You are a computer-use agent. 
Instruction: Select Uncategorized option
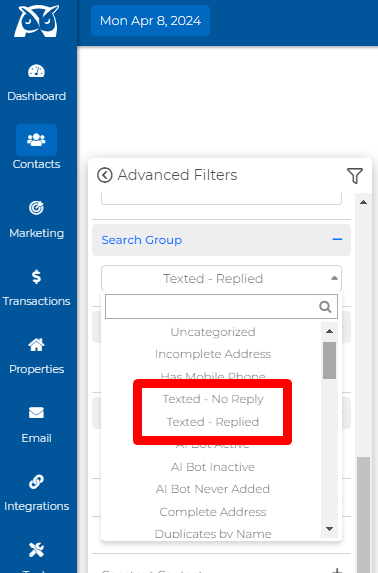click(x=213, y=332)
